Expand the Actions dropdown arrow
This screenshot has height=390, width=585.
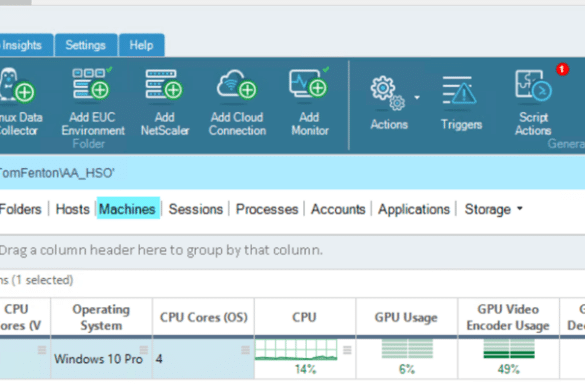tap(417, 97)
